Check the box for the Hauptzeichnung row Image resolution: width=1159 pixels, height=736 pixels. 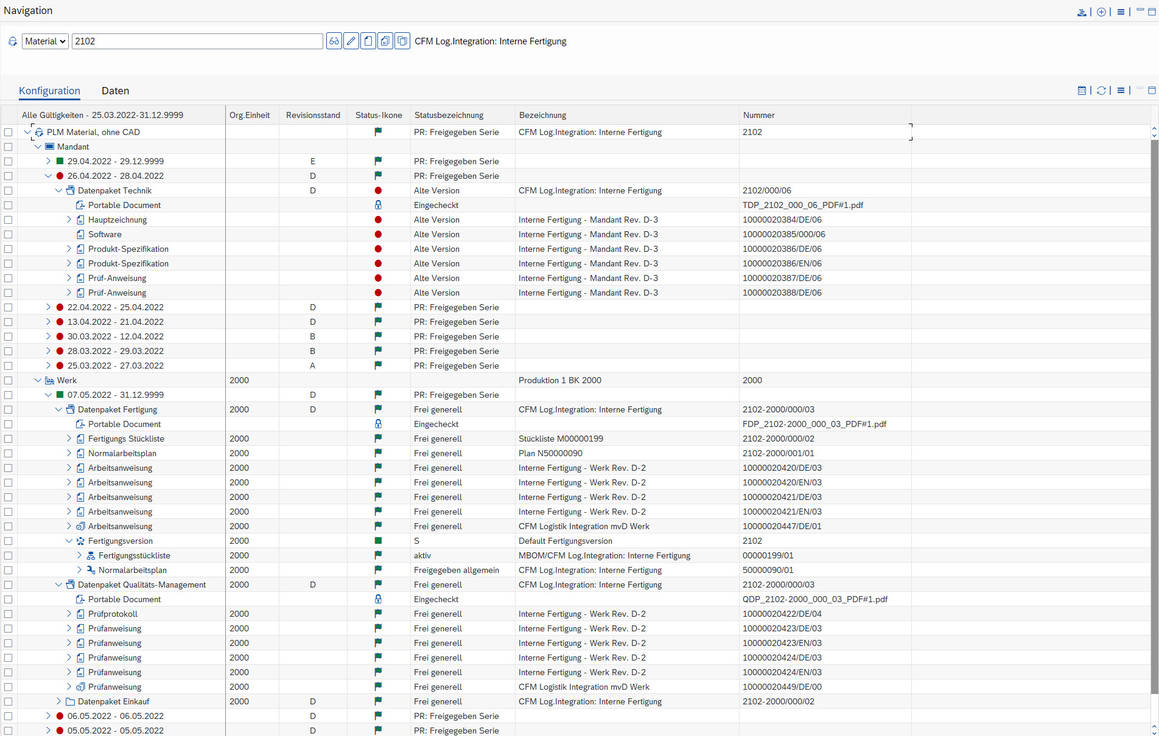(x=8, y=219)
